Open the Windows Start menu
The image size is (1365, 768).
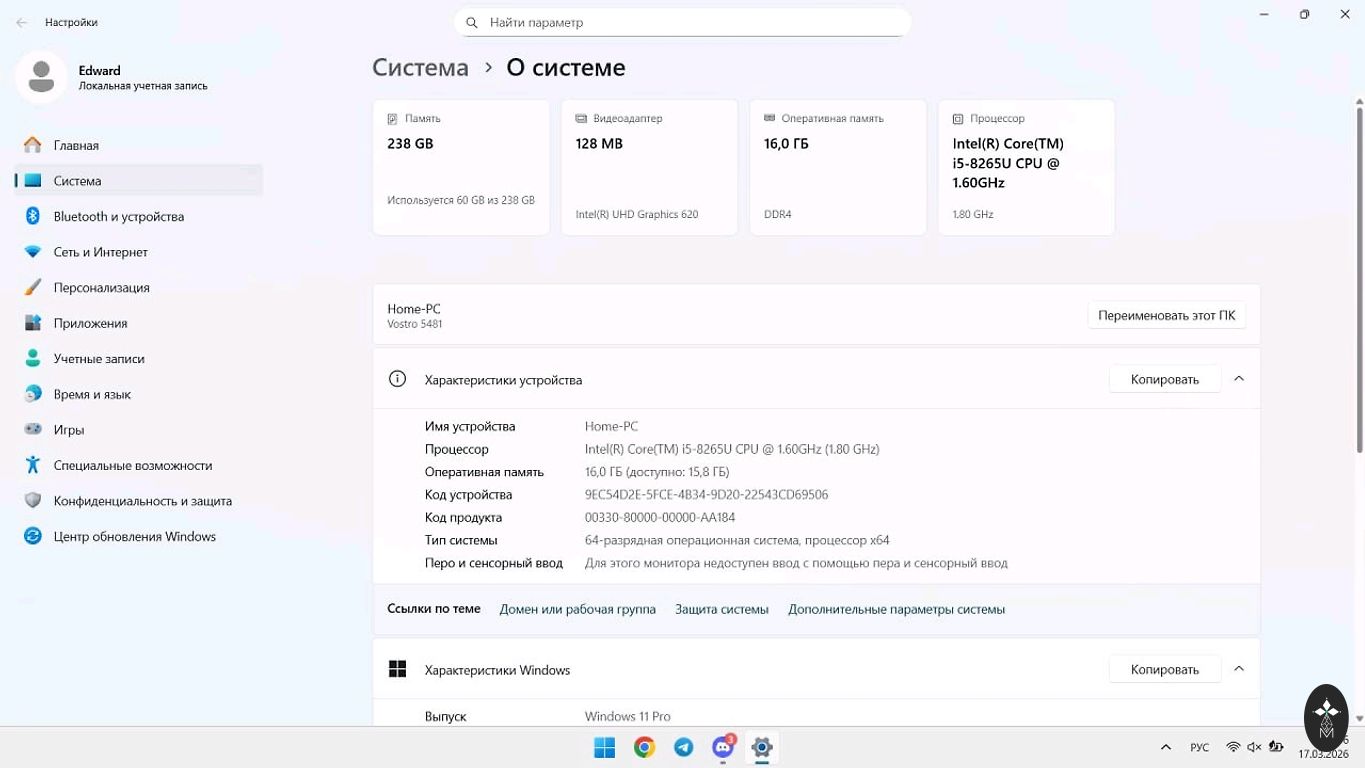[x=605, y=747]
